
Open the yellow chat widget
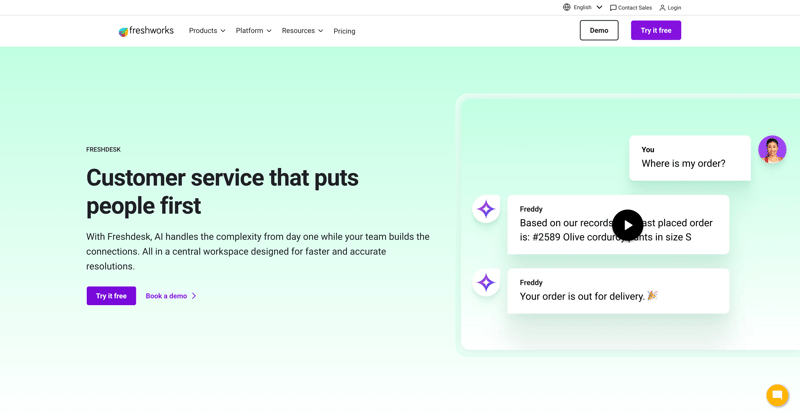coord(777,395)
